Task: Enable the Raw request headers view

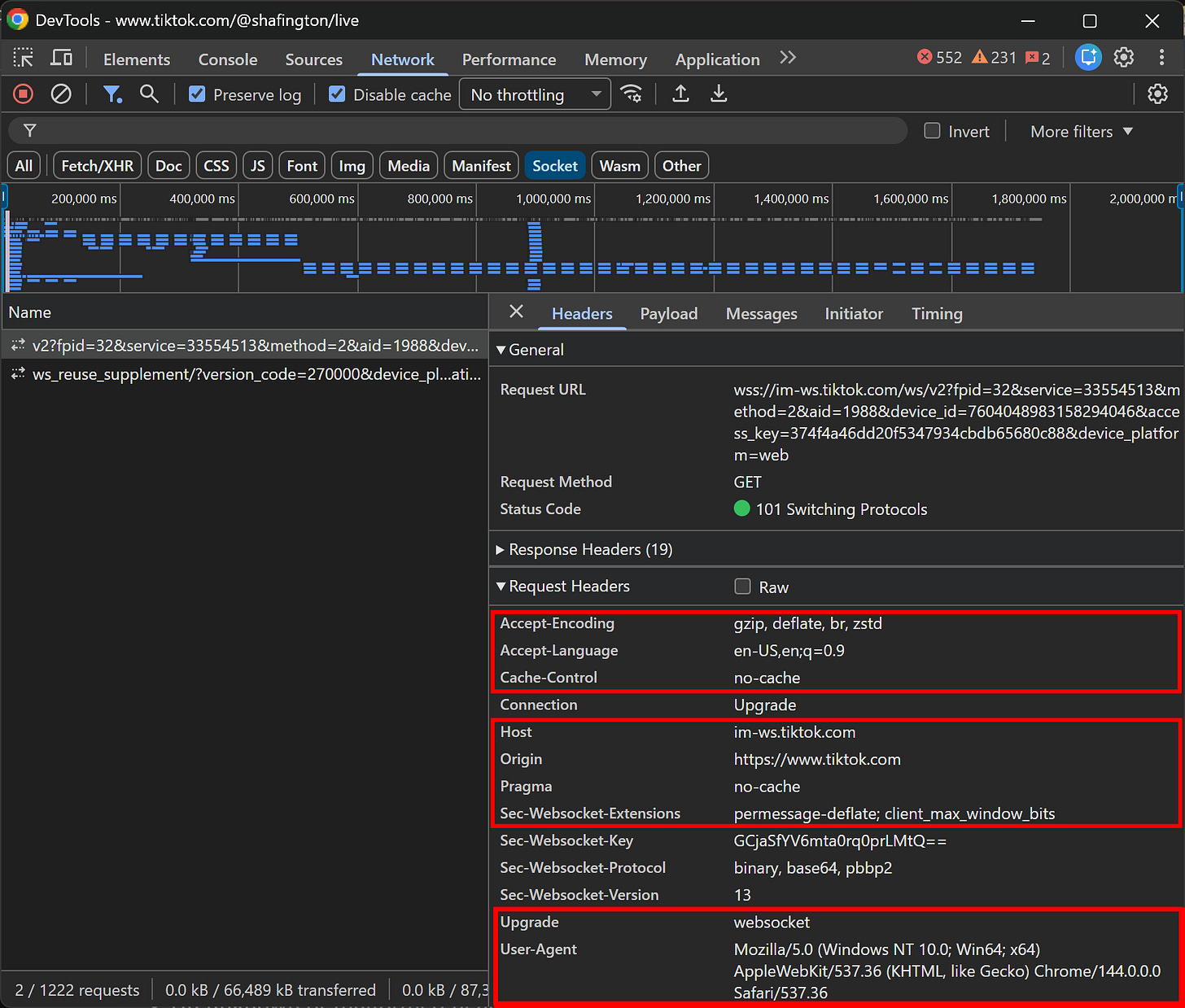Action: (x=742, y=586)
